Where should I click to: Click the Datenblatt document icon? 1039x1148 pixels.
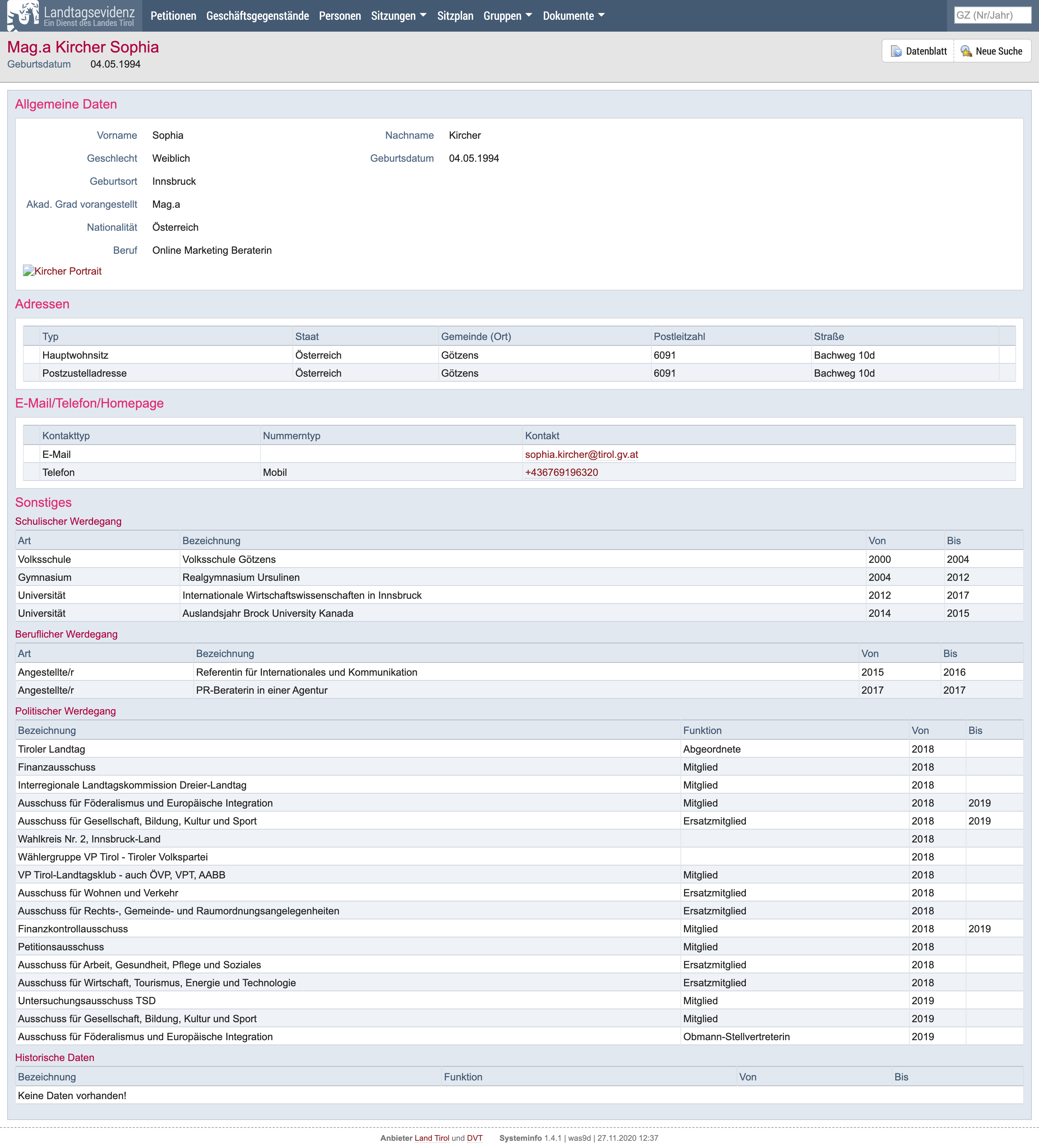click(896, 51)
